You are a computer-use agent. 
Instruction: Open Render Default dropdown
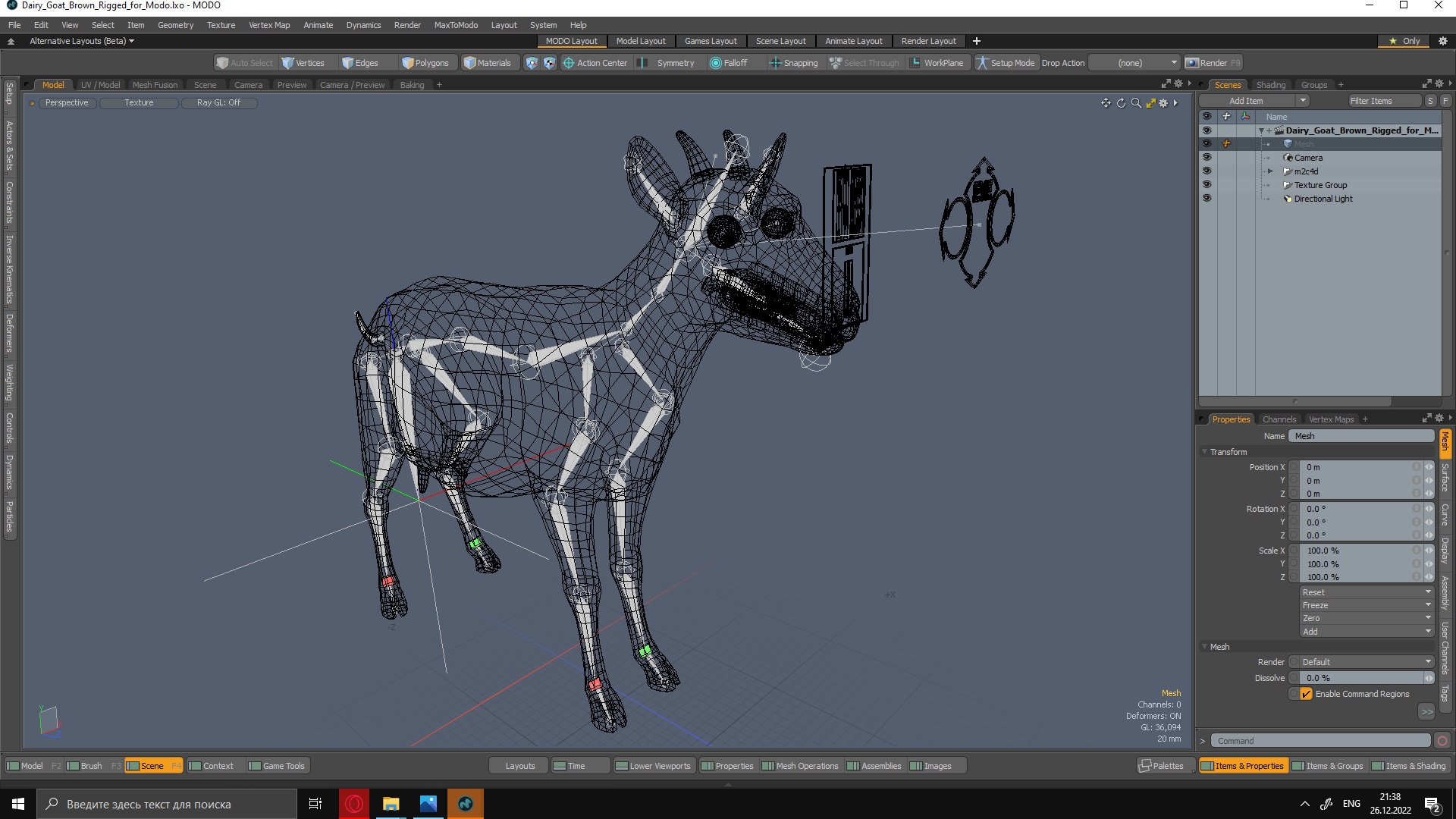pos(1366,662)
